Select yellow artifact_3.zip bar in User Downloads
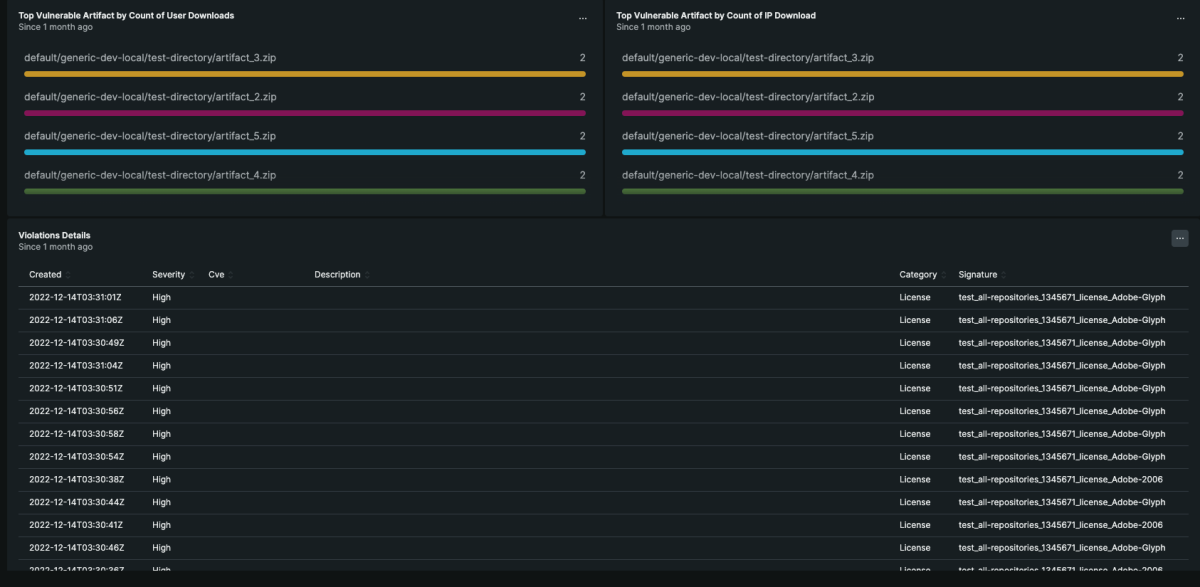 304,74
